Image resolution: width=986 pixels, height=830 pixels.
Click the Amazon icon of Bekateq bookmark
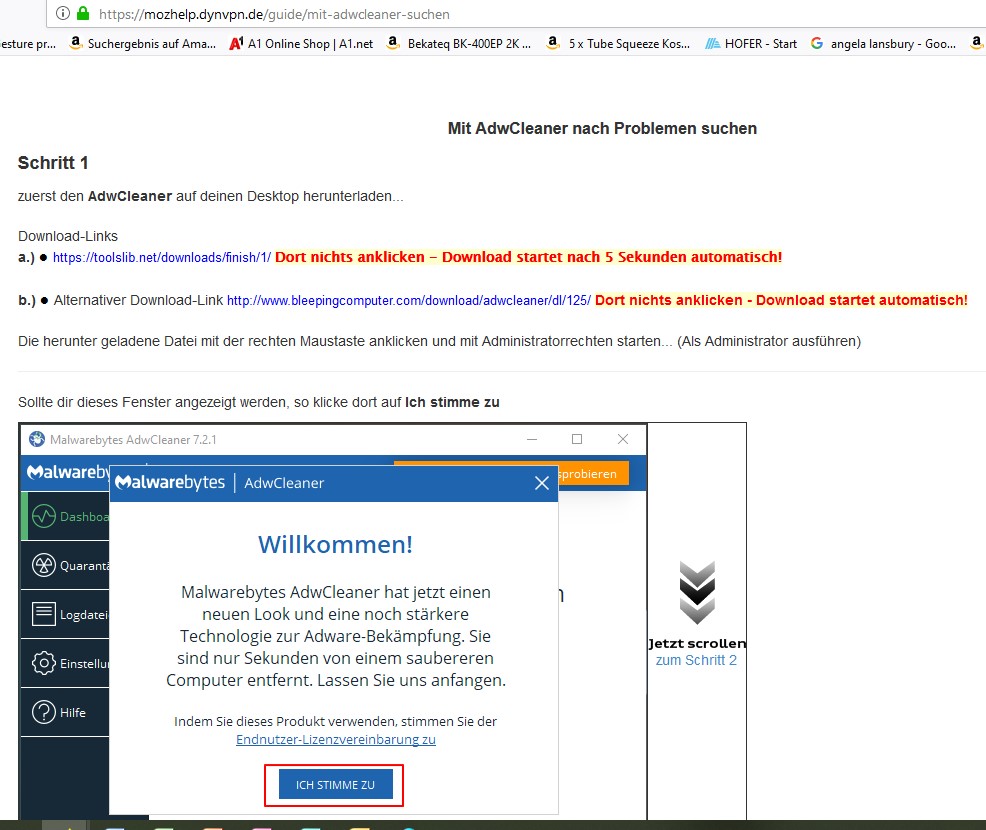tap(393, 43)
